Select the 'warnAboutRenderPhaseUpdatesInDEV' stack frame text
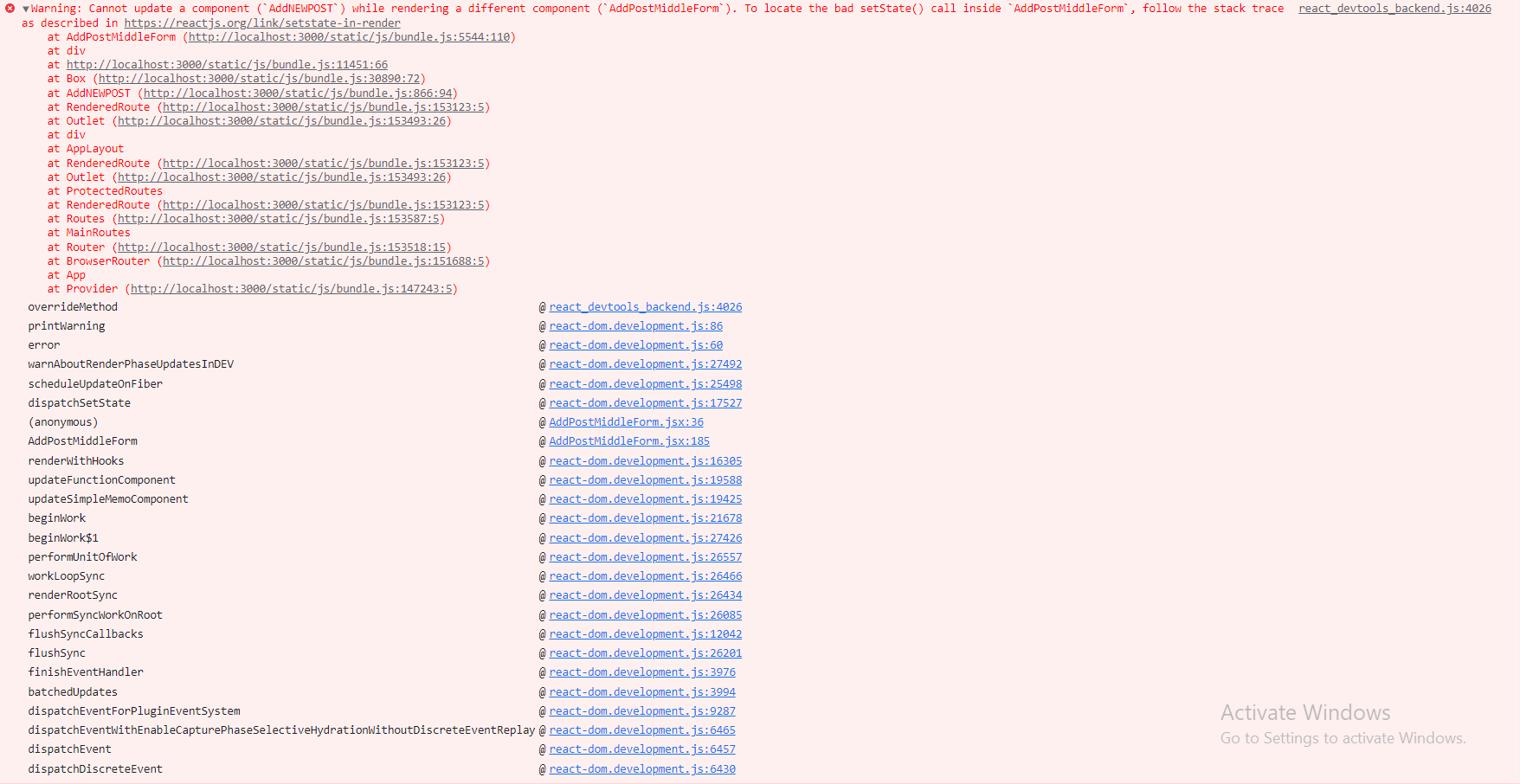Image resolution: width=1520 pixels, height=784 pixels. tap(131, 364)
